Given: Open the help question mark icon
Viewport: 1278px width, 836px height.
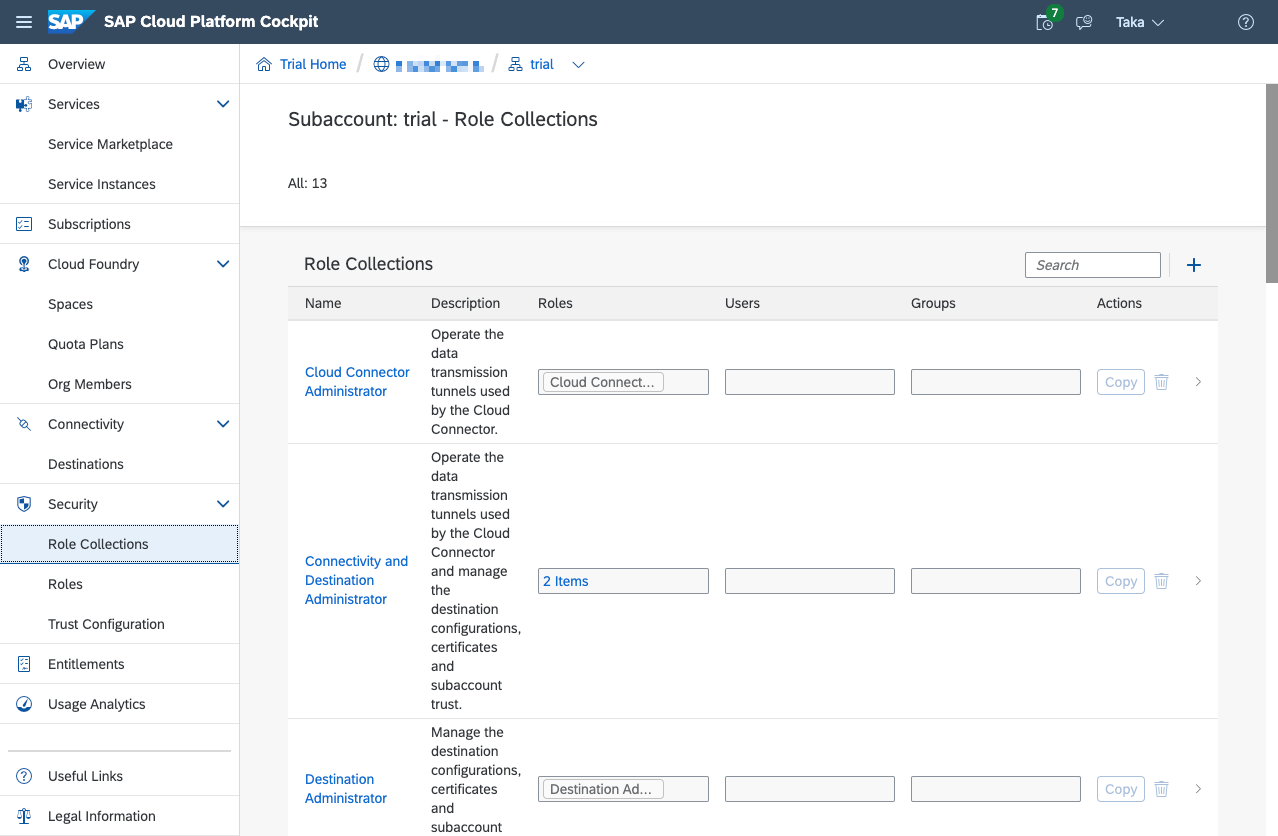Looking at the screenshot, I should (x=1246, y=22).
